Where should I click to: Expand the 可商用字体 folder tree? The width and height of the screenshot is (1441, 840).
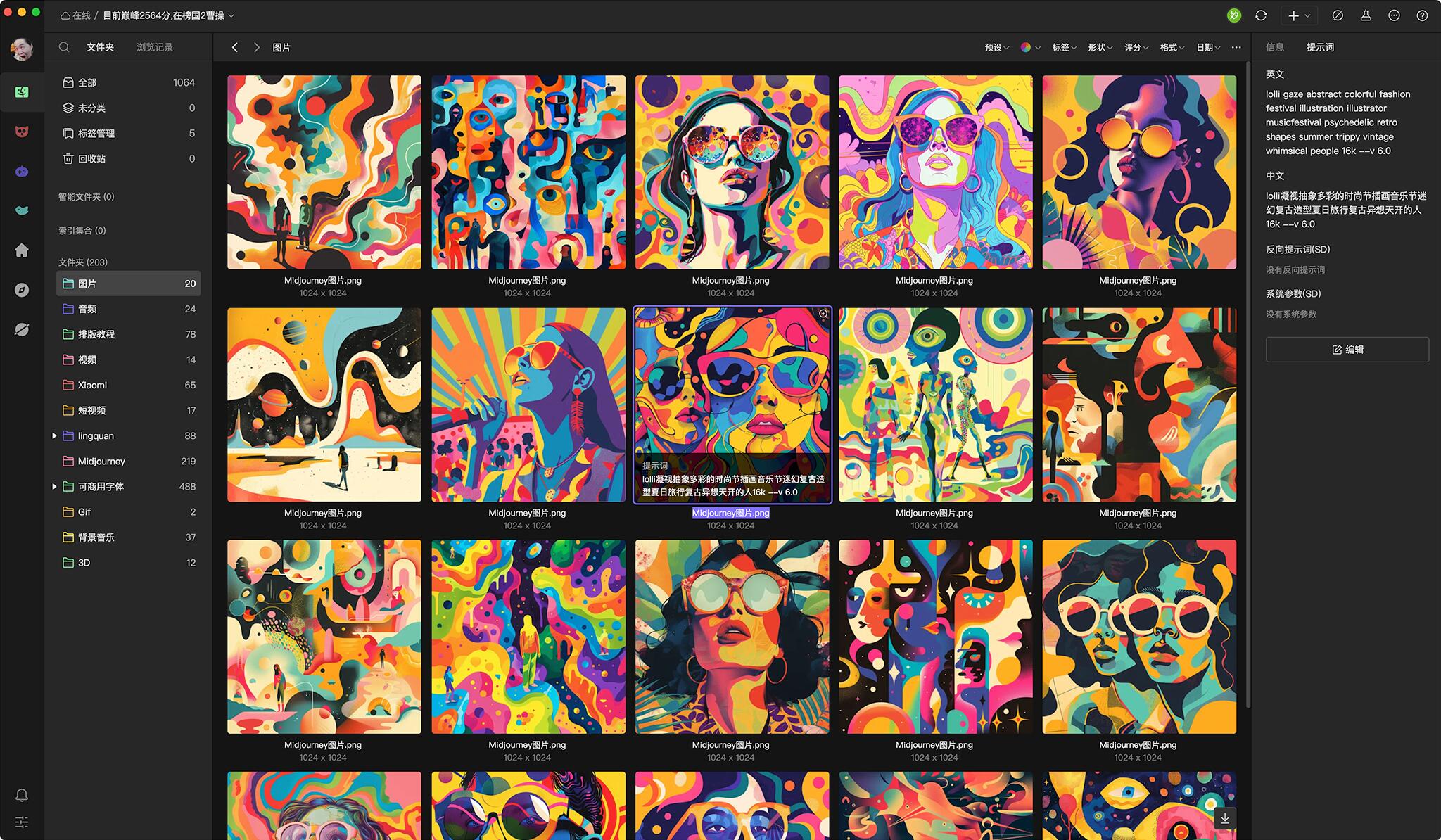54,486
